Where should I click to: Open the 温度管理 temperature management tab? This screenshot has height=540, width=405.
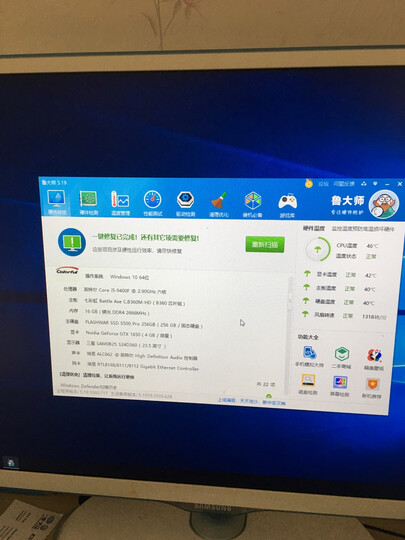(120, 204)
